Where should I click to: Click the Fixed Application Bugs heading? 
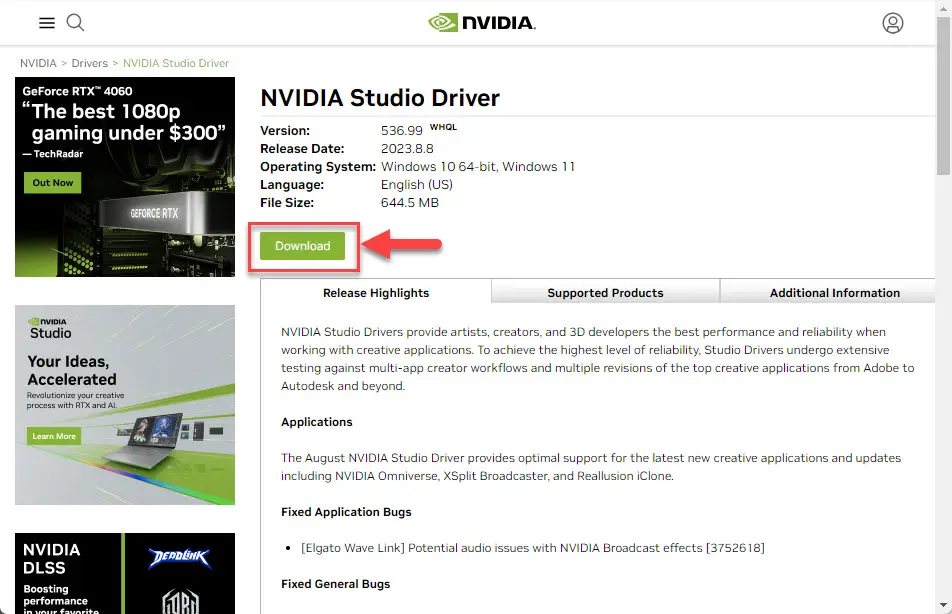pyautogui.click(x=346, y=512)
